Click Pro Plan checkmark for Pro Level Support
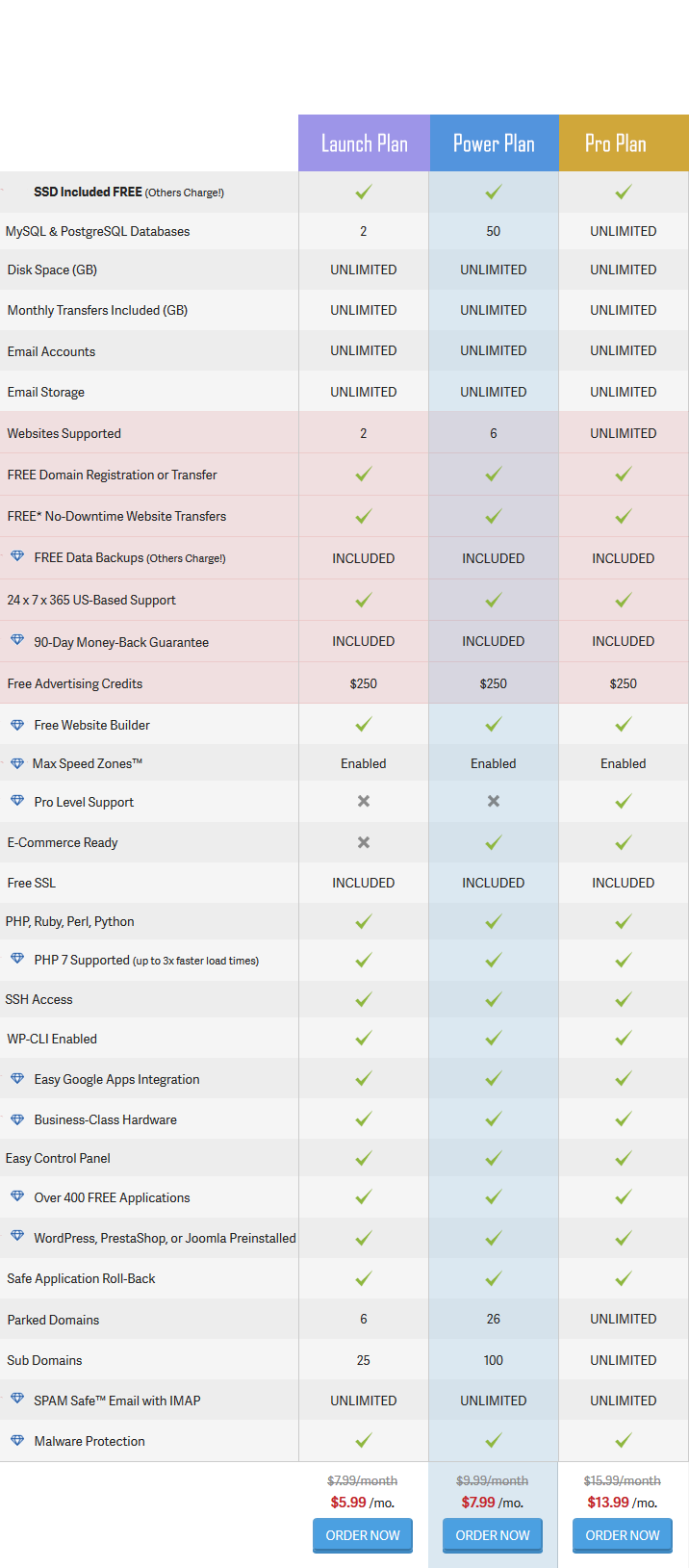 (624, 801)
